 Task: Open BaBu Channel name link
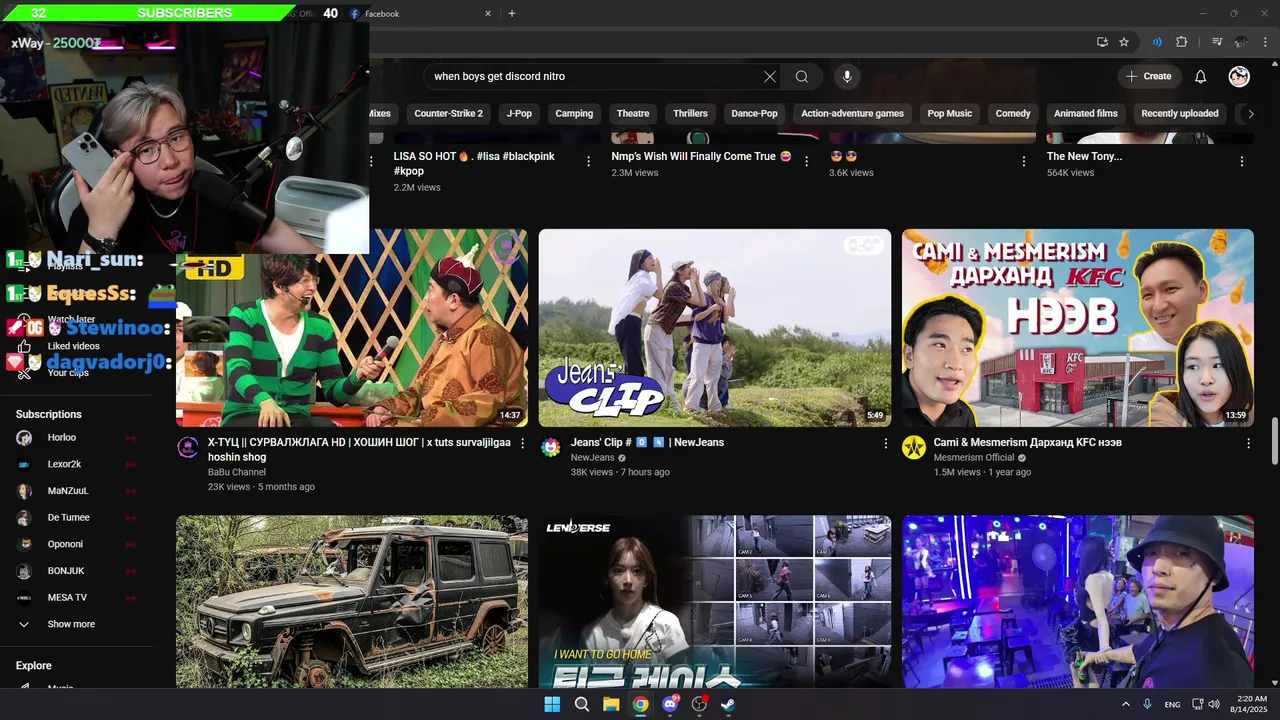237,472
